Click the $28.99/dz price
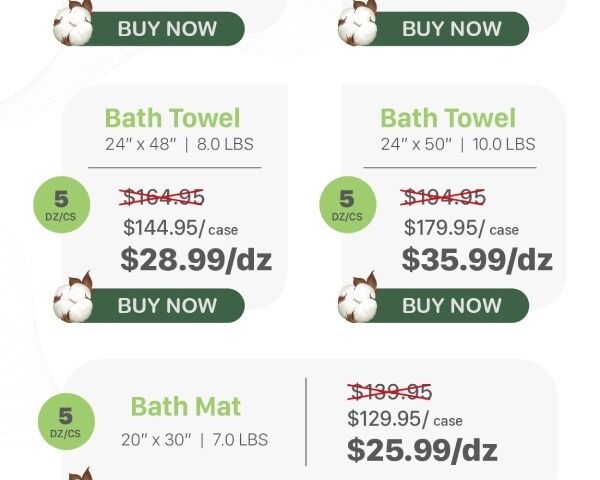Viewport: 600px width, 480px height. (196, 259)
